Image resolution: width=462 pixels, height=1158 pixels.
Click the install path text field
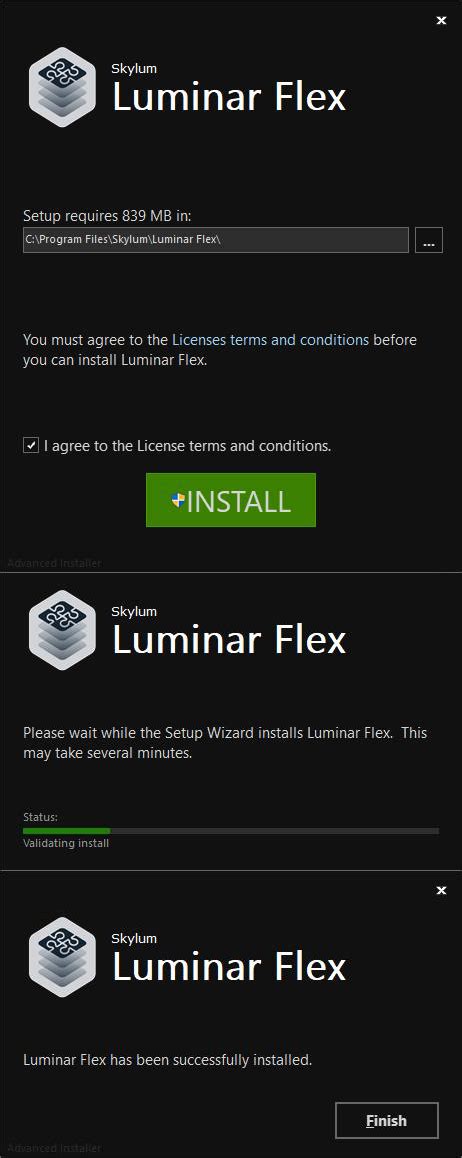[216, 240]
